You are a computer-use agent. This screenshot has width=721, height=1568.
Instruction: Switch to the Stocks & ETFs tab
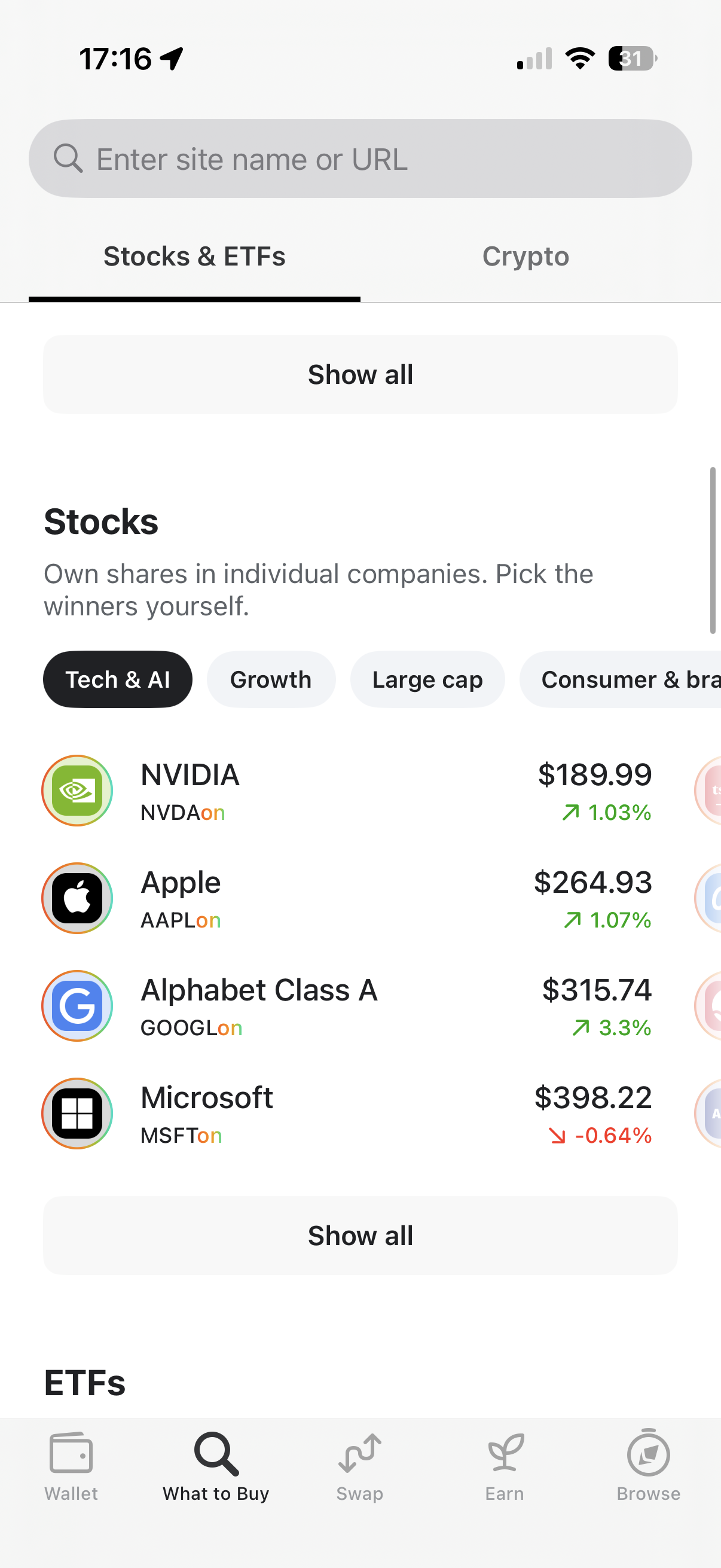(194, 257)
